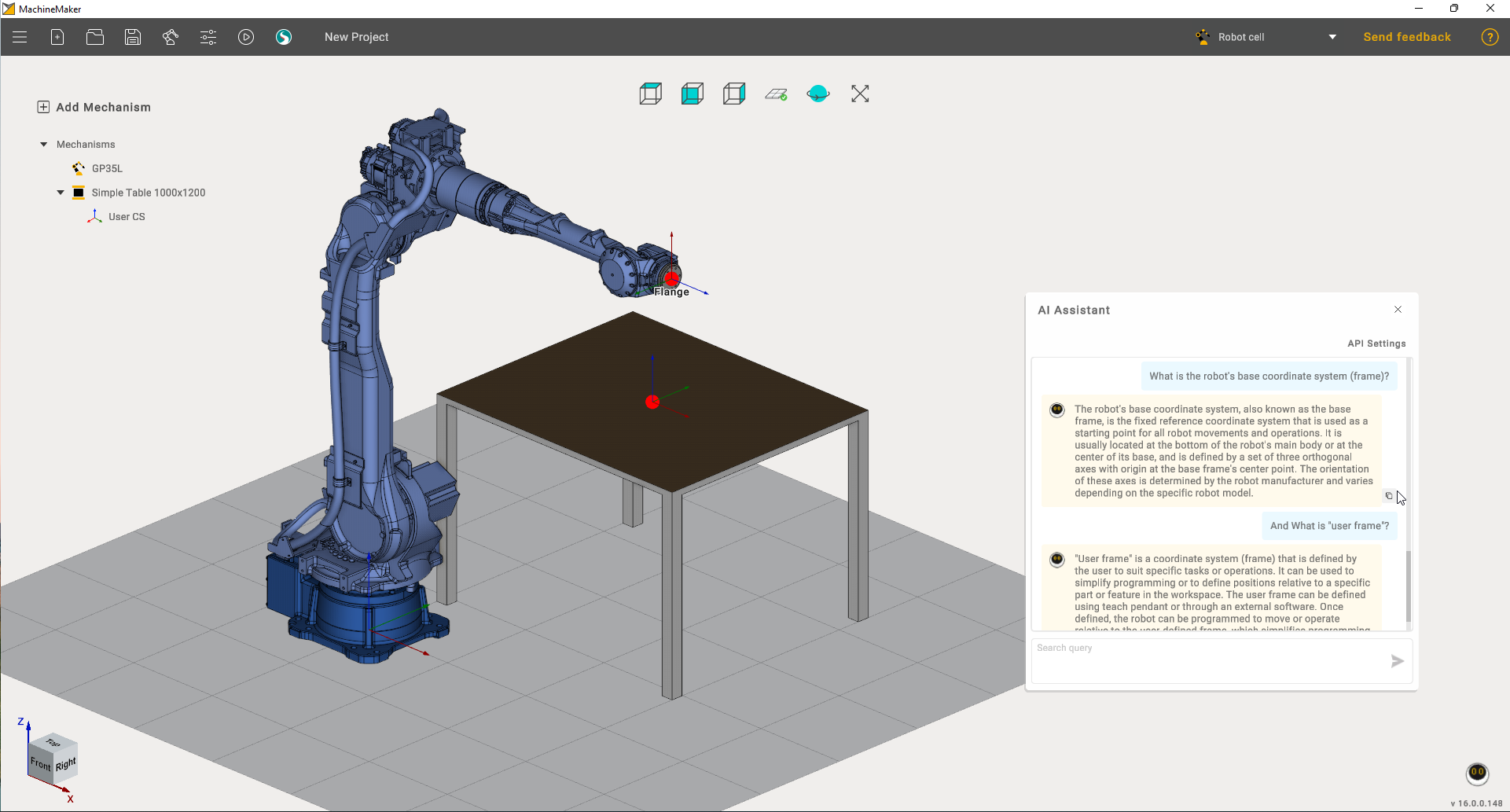The width and height of the screenshot is (1510, 812).
Task: Click the Send feedback link
Action: [1406, 37]
